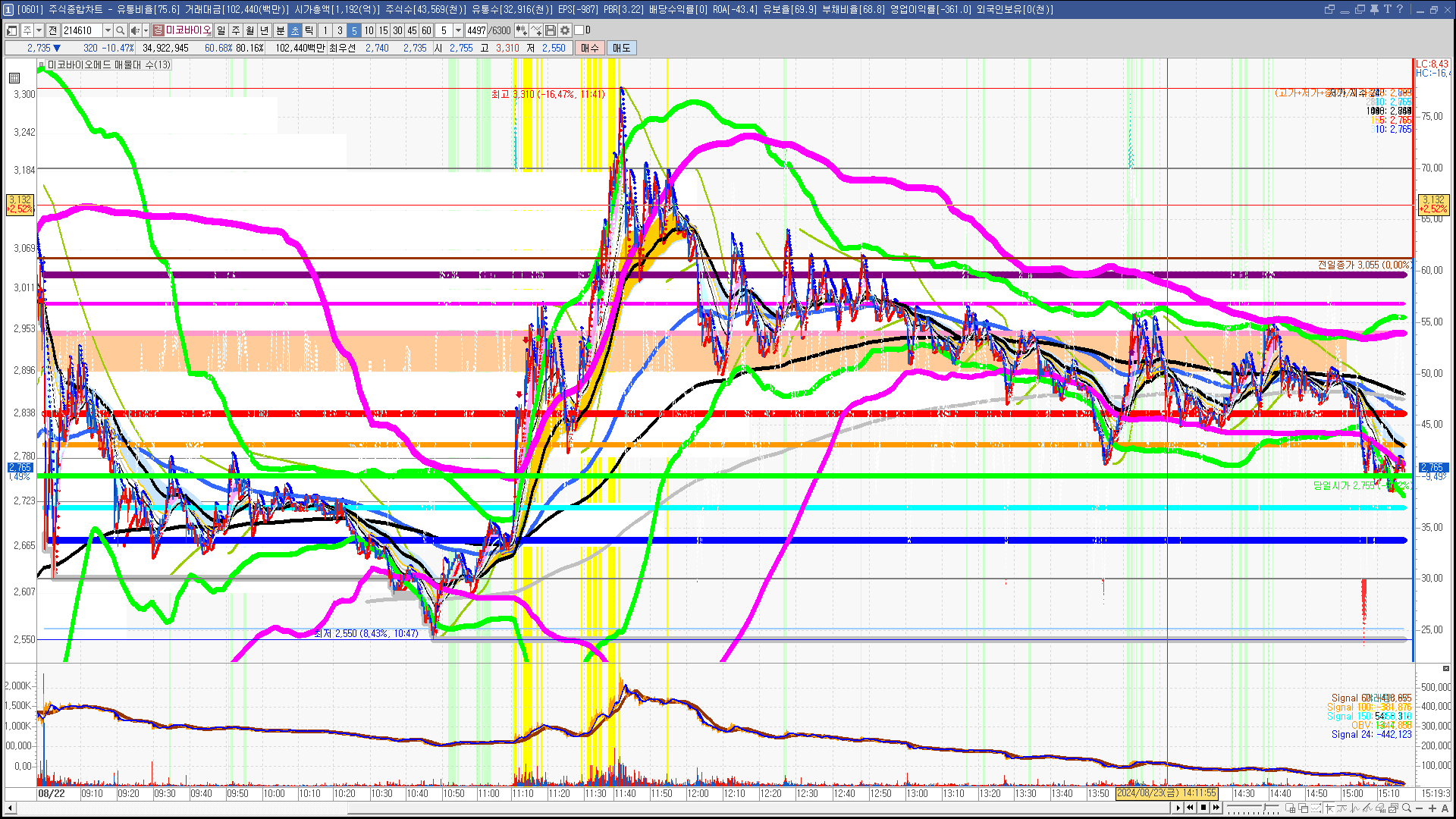Select the 10 interval tab

pos(369,30)
